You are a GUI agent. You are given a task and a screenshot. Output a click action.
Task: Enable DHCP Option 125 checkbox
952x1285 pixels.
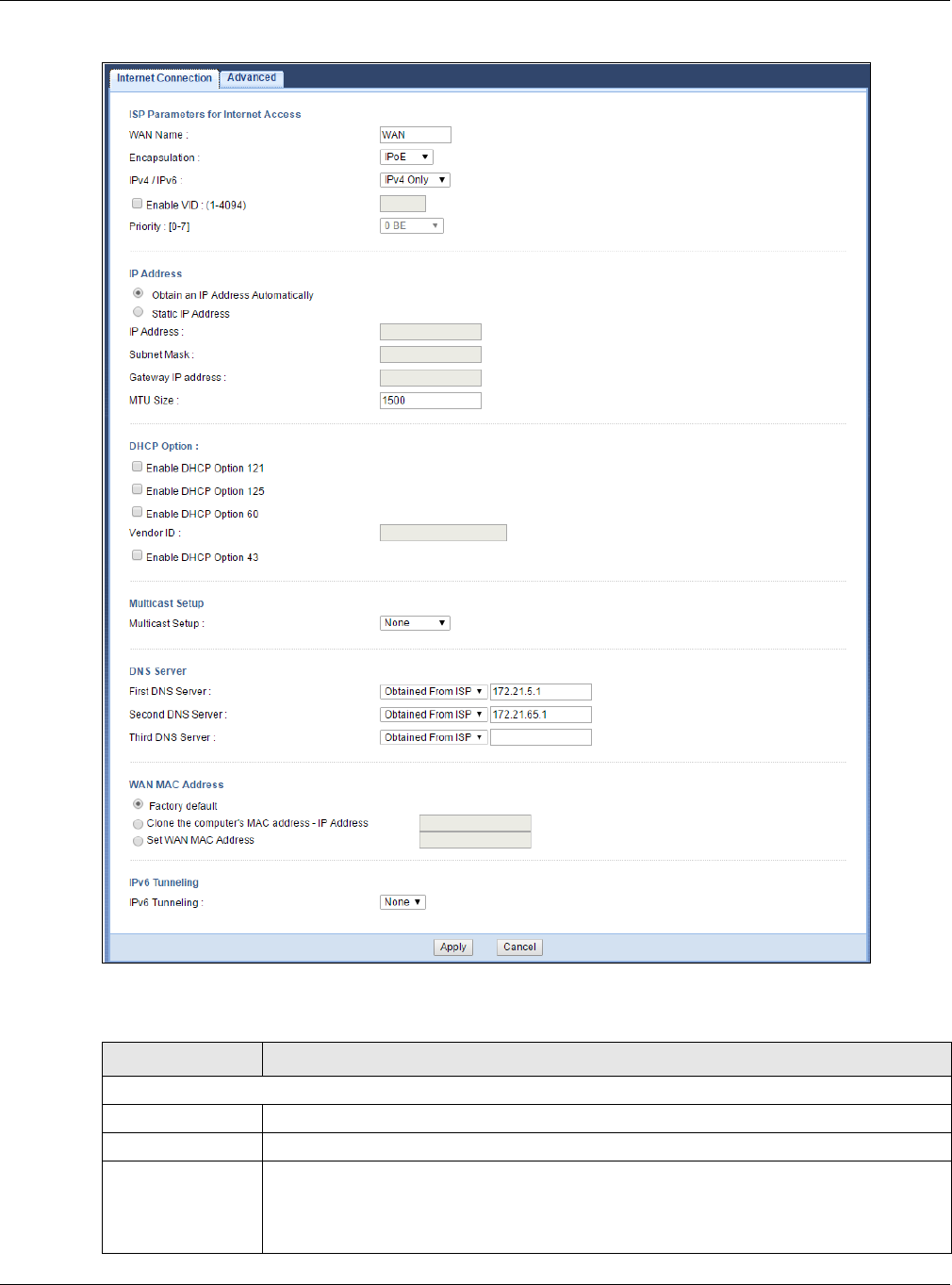click(138, 489)
